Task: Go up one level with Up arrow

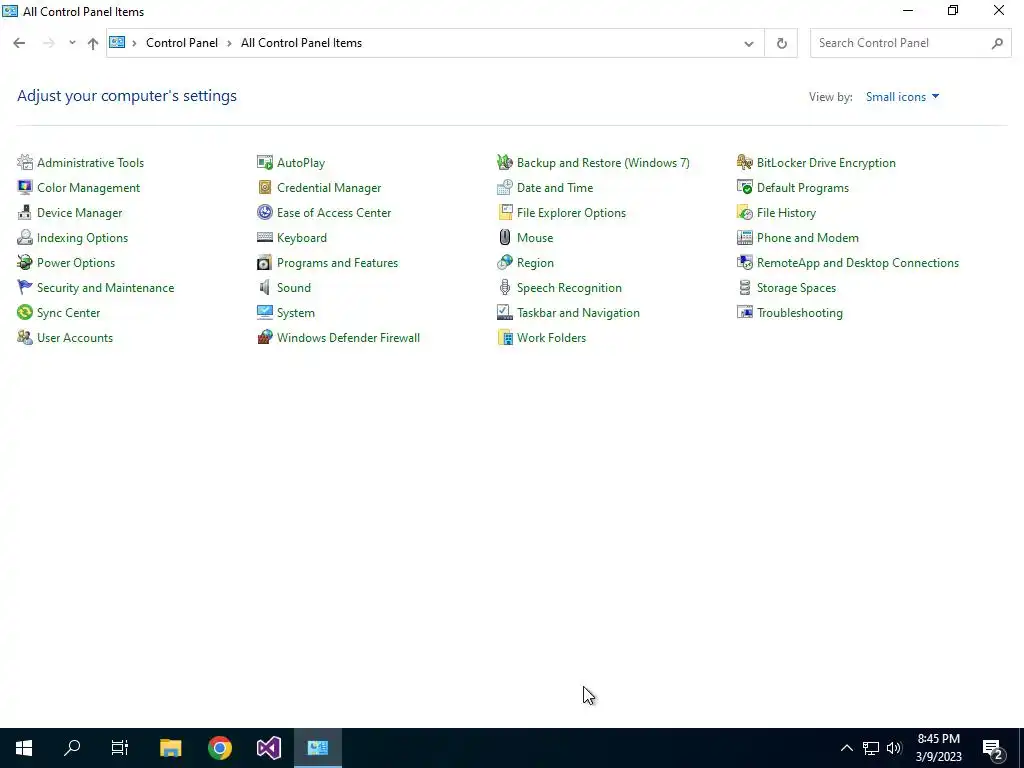Action: (x=93, y=44)
